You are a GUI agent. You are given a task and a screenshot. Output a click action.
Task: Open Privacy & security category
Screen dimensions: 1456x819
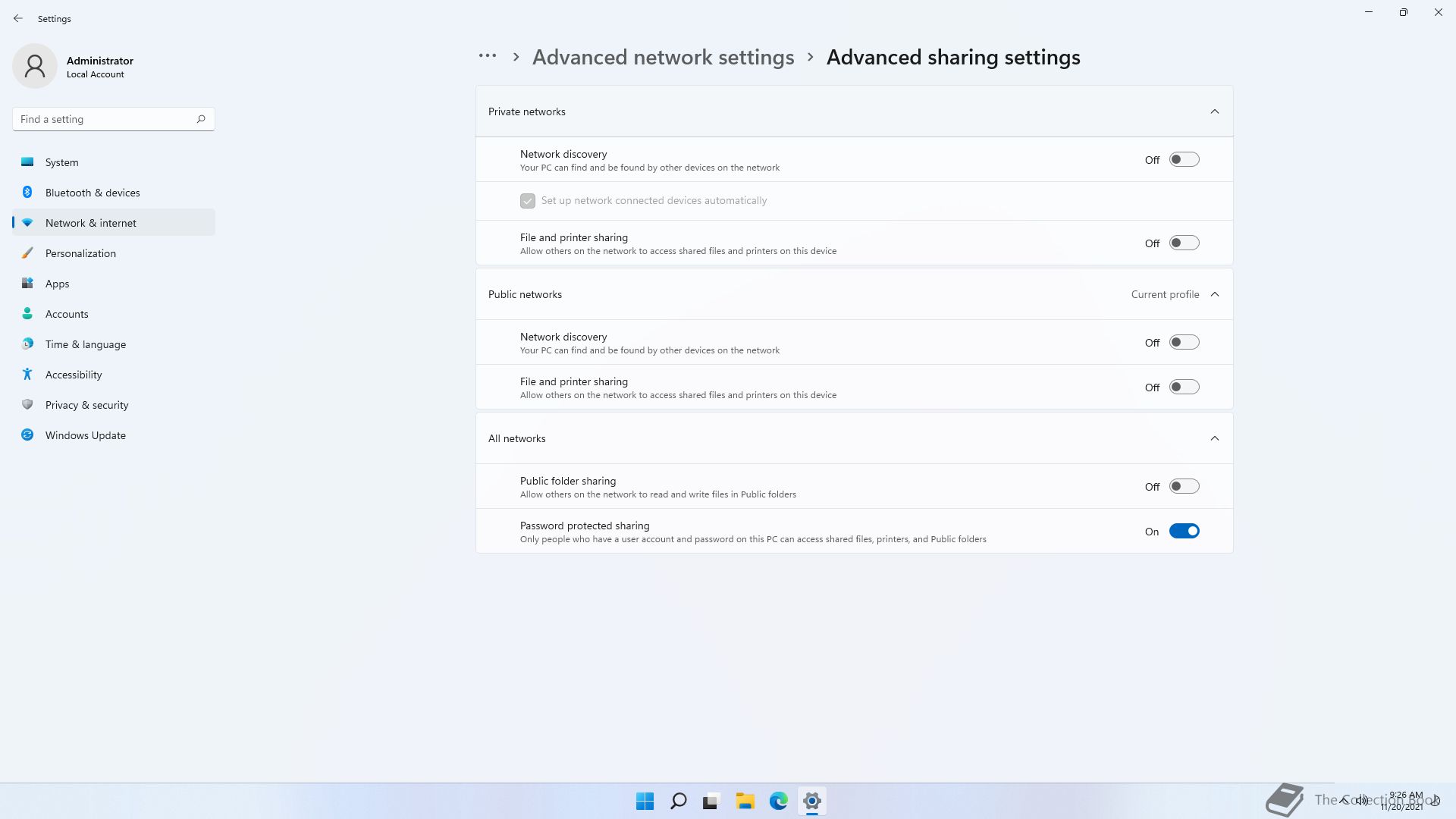114,405
